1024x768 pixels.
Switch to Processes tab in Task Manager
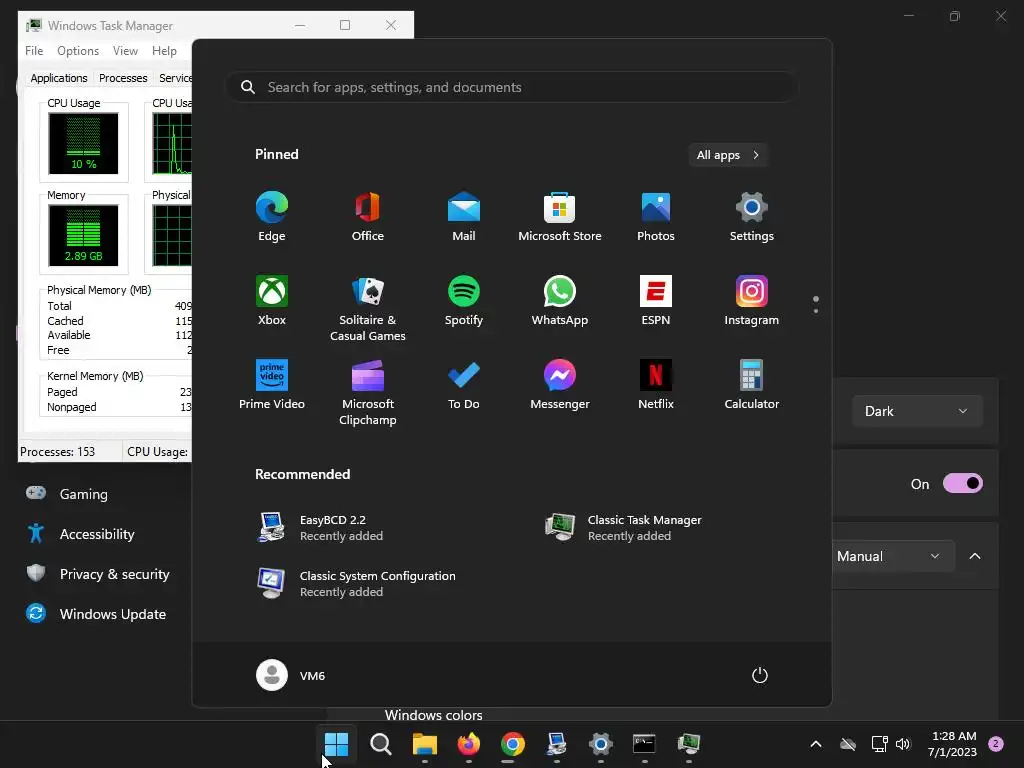[x=123, y=78]
